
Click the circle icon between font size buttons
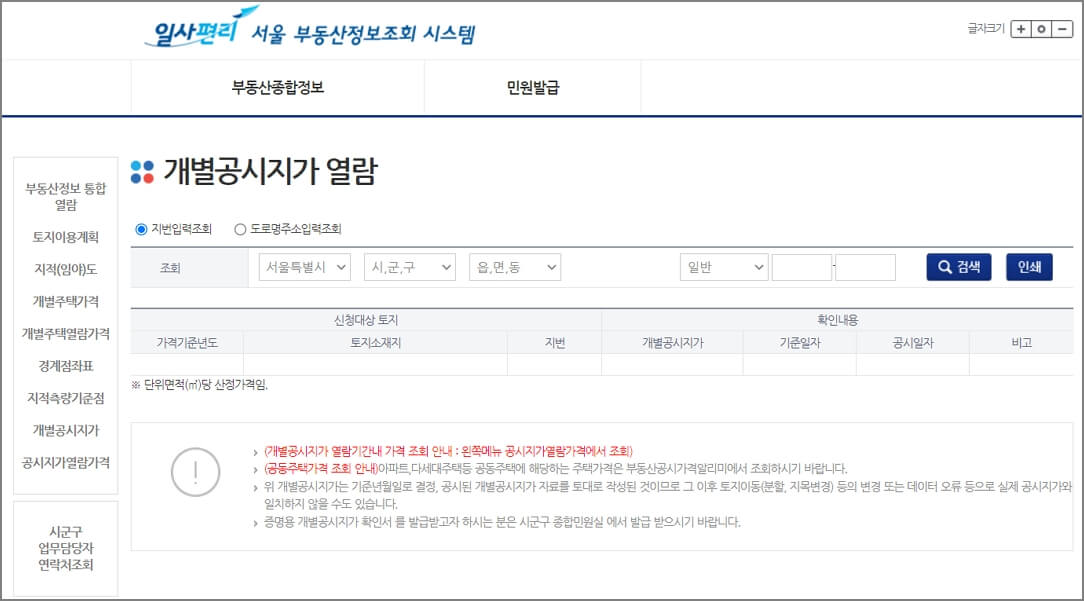(x=1042, y=29)
